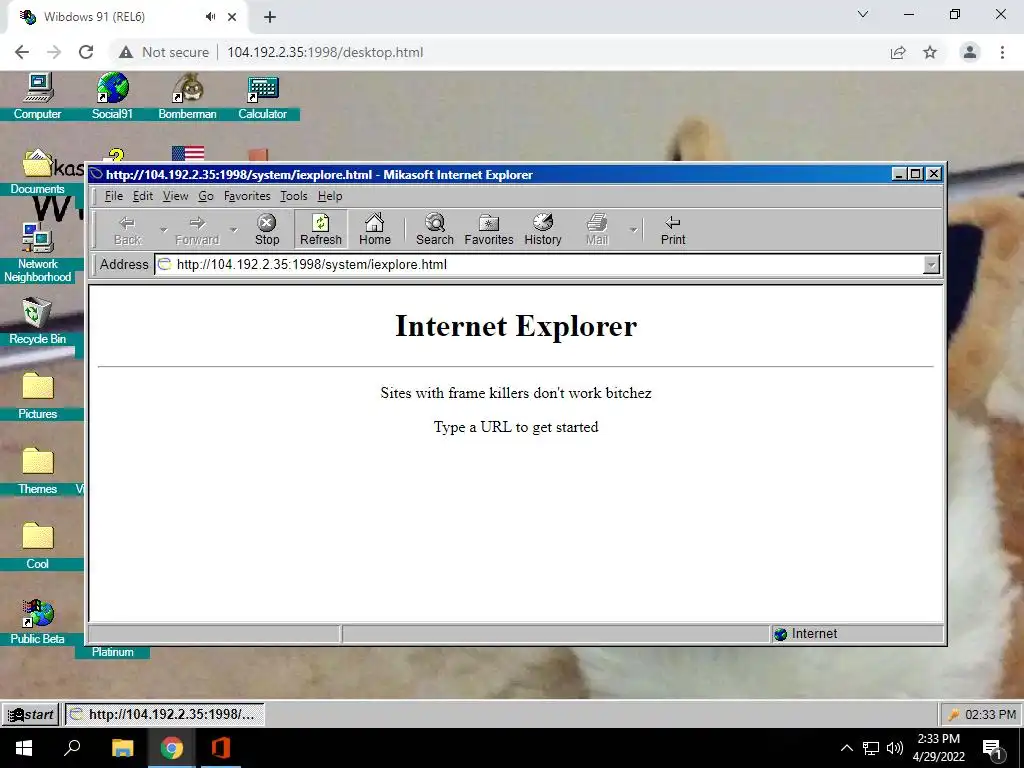Open the Edit menu
The height and width of the screenshot is (768, 1024).
[142, 196]
